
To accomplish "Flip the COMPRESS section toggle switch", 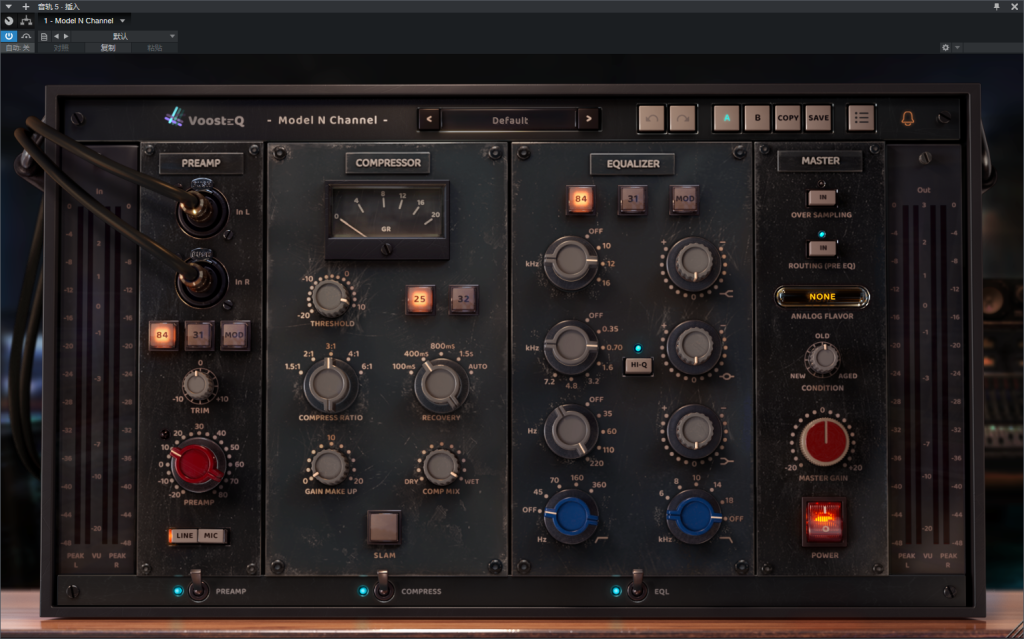I will (384, 587).
